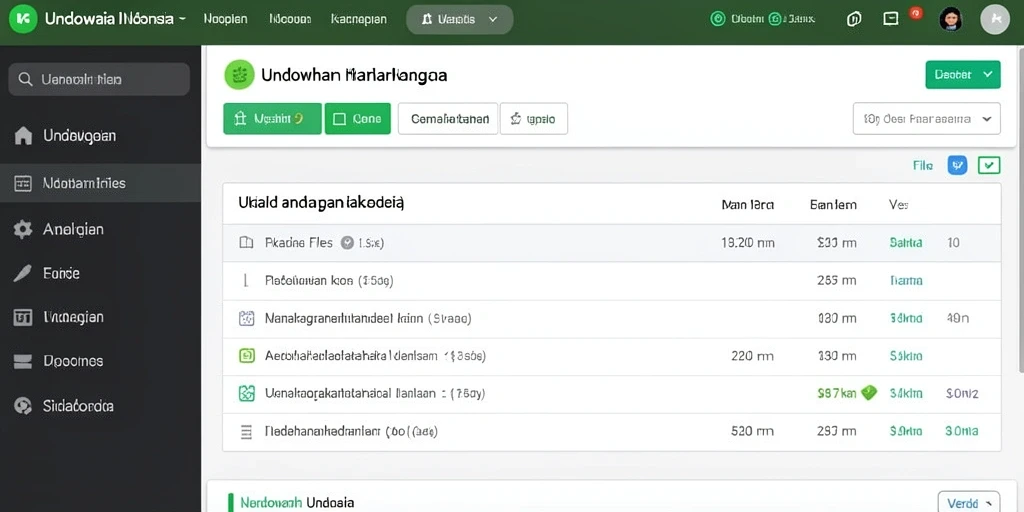Click the green S87 kan value

coord(837,393)
